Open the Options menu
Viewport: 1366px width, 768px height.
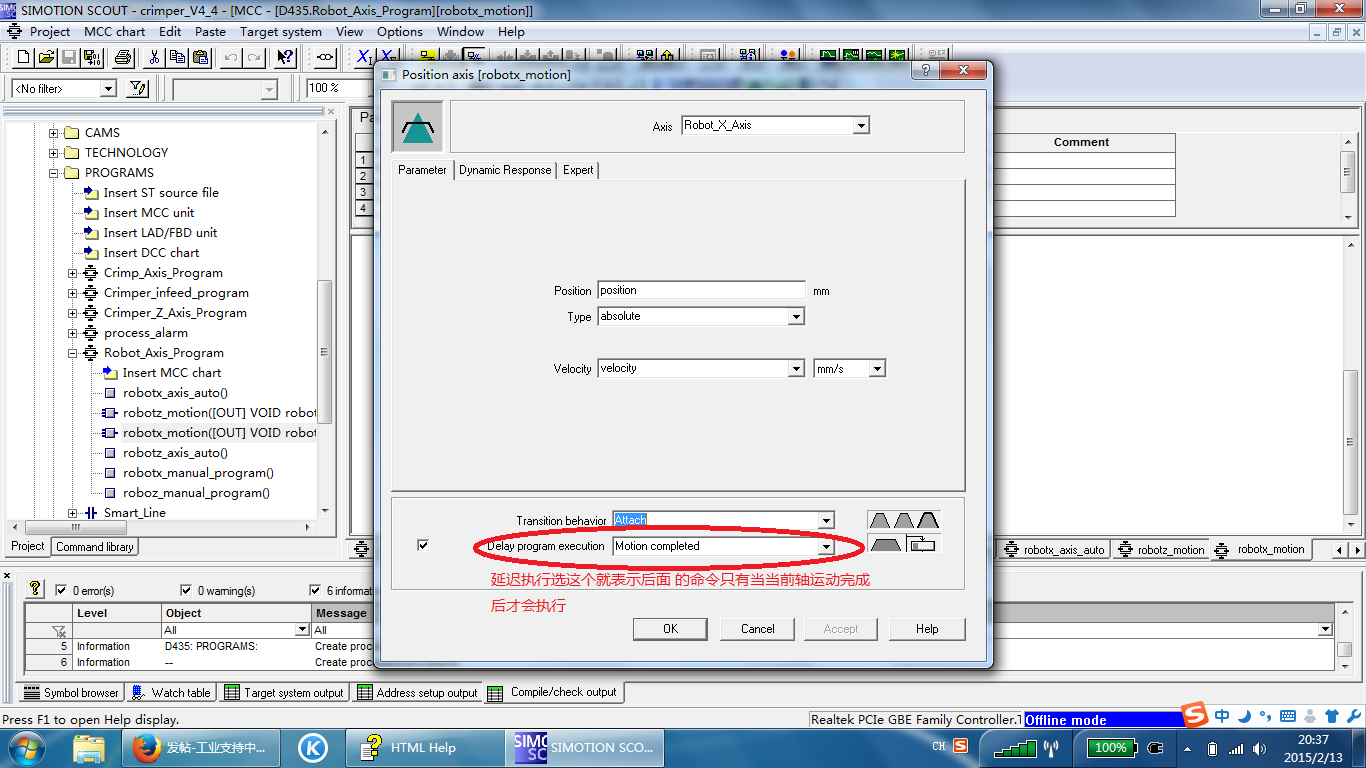click(x=400, y=32)
